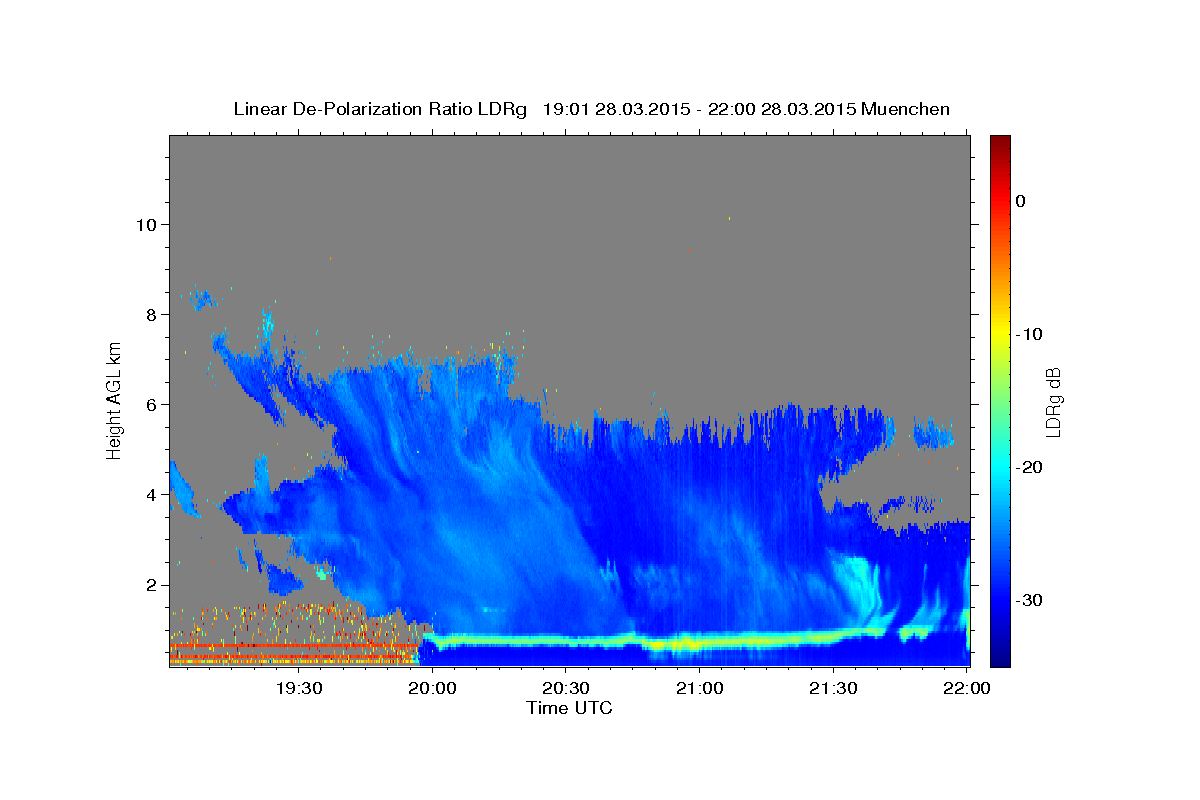Click the 21:30 time tick label
Viewport: 1200px width, 800px height.
[x=833, y=688]
